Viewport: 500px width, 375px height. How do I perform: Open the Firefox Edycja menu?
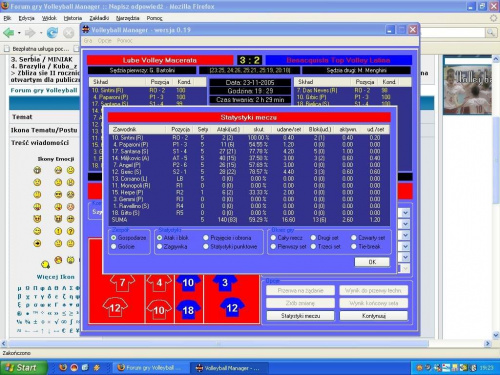[26, 18]
